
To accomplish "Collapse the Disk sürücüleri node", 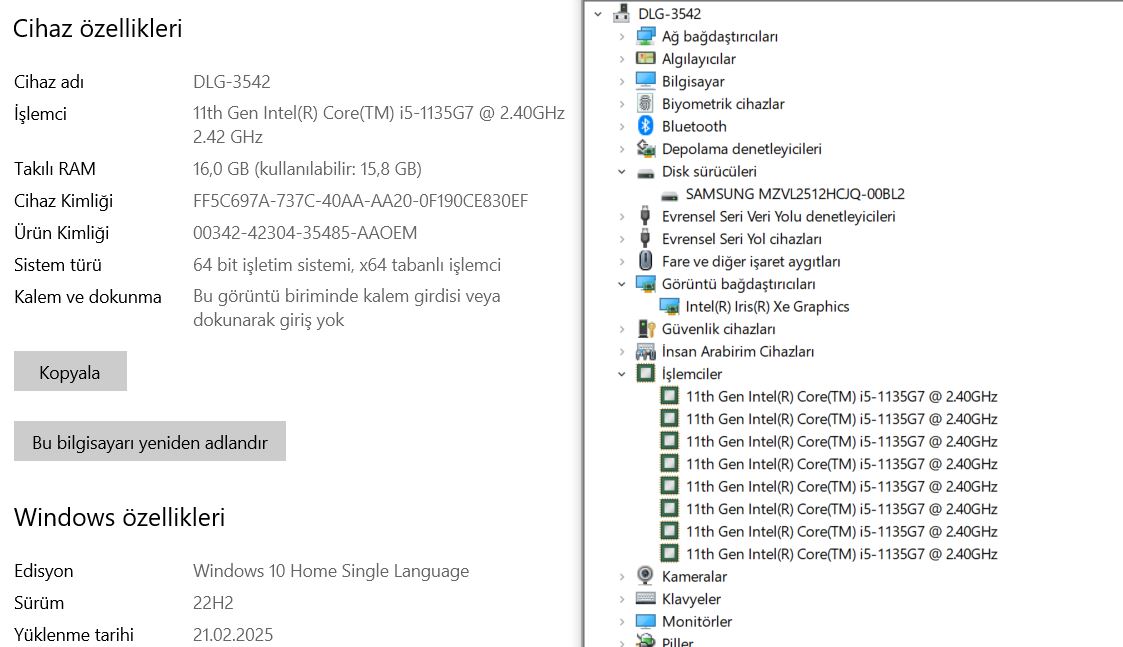I will pyautogui.click(x=622, y=172).
